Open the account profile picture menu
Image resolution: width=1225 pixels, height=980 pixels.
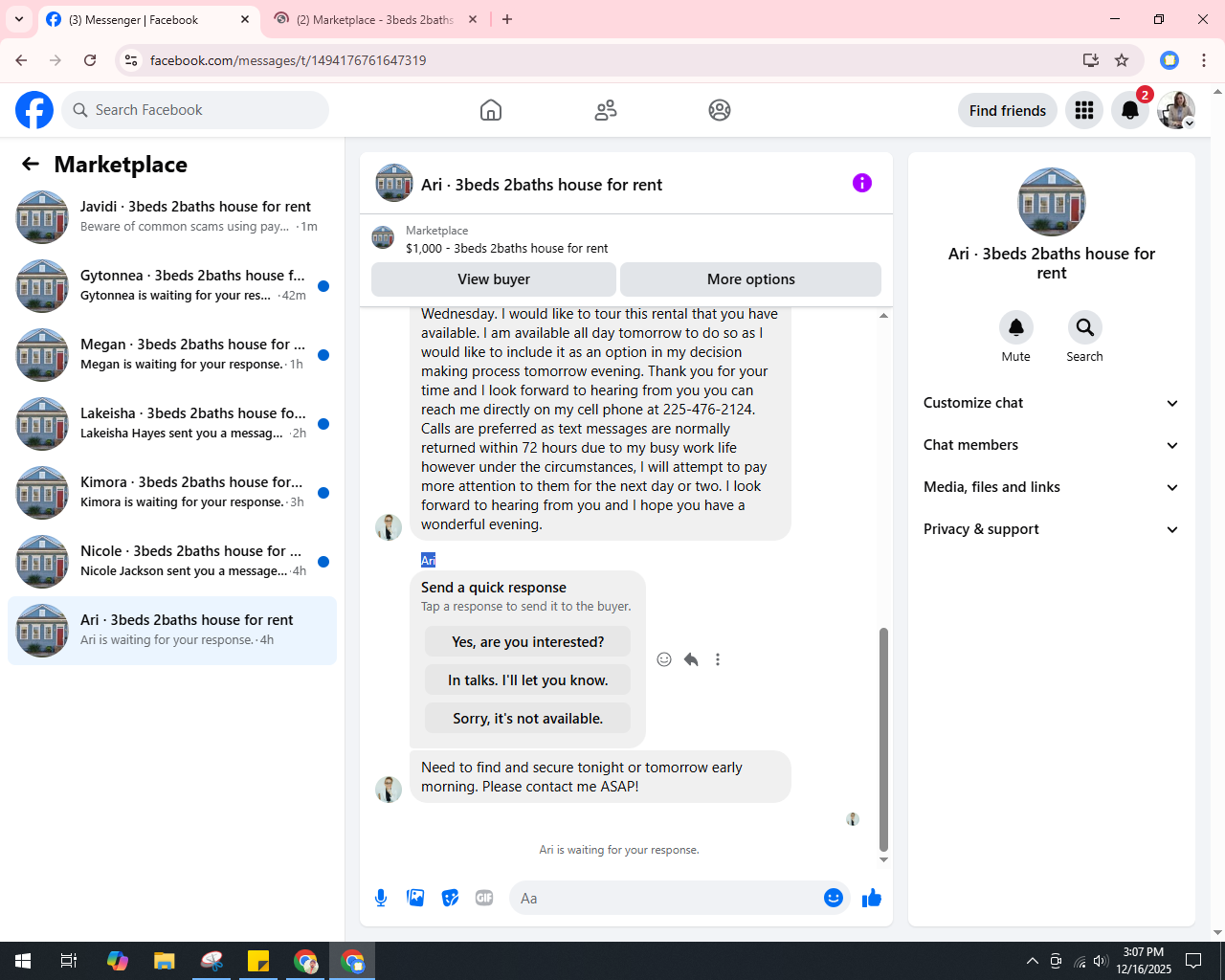point(1176,110)
